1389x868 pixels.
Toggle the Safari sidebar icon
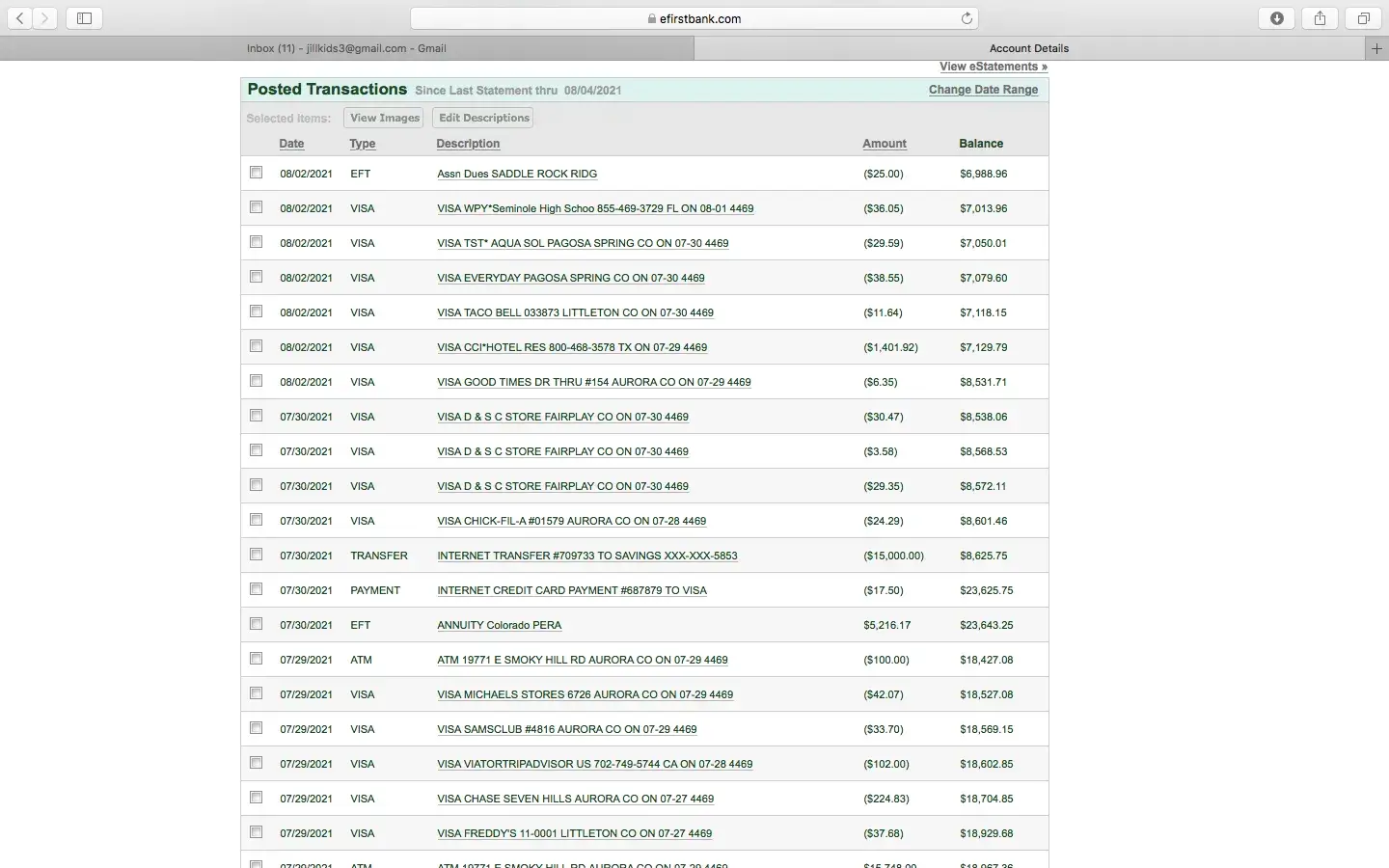point(84,18)
